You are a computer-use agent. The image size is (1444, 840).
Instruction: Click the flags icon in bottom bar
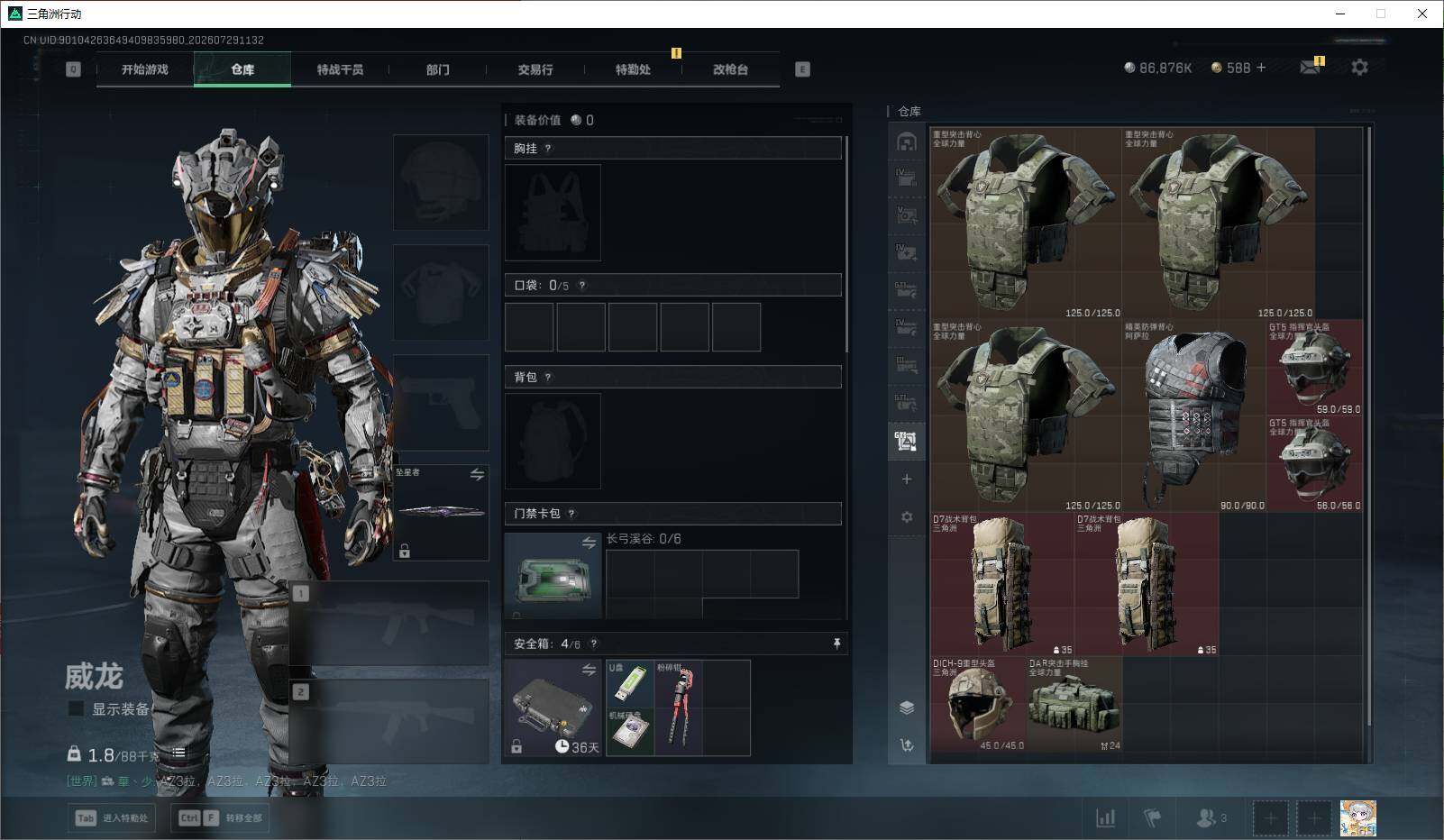(1152, 817)
